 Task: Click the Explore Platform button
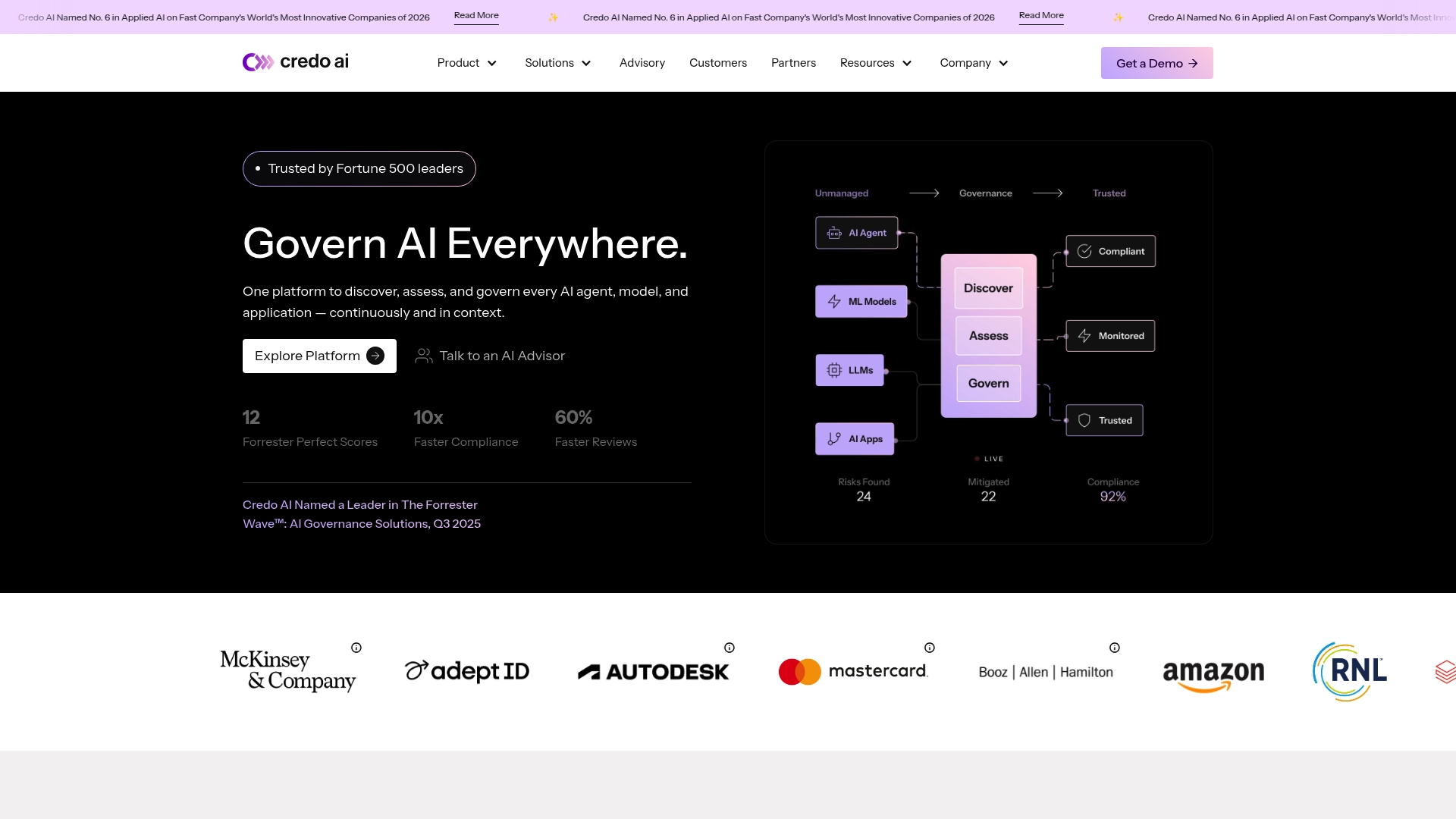pyautogui.click(x=319, y=356)
